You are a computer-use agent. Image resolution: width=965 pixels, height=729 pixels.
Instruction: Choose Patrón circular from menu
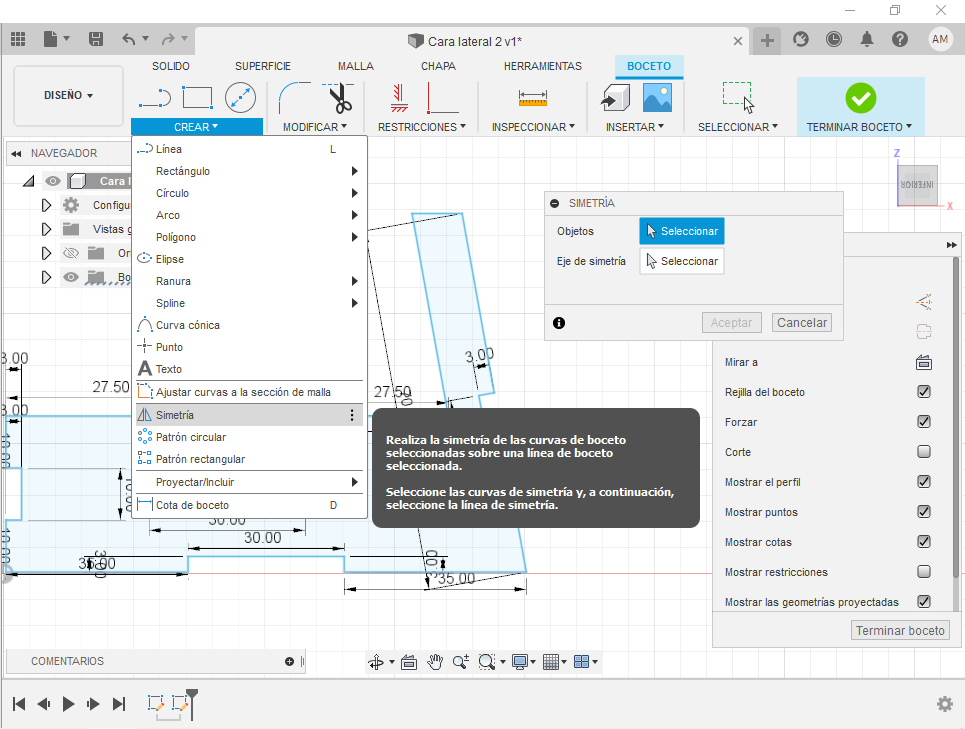pos(249,437)
